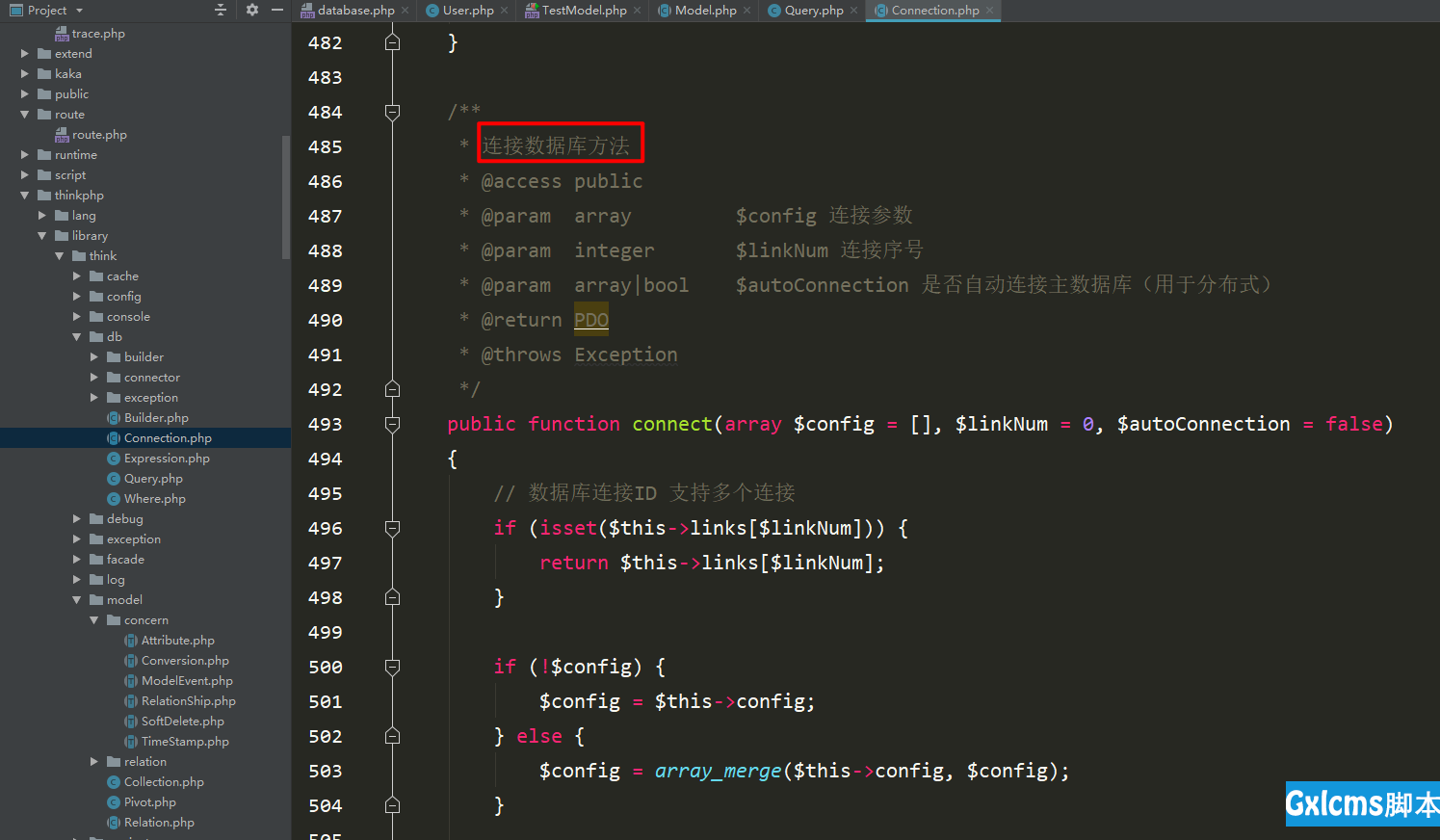Viewport: 1440px width, 840px height.
Task: Select the facade folder icon
Action: pyautogui.click(x=96, y=560)
